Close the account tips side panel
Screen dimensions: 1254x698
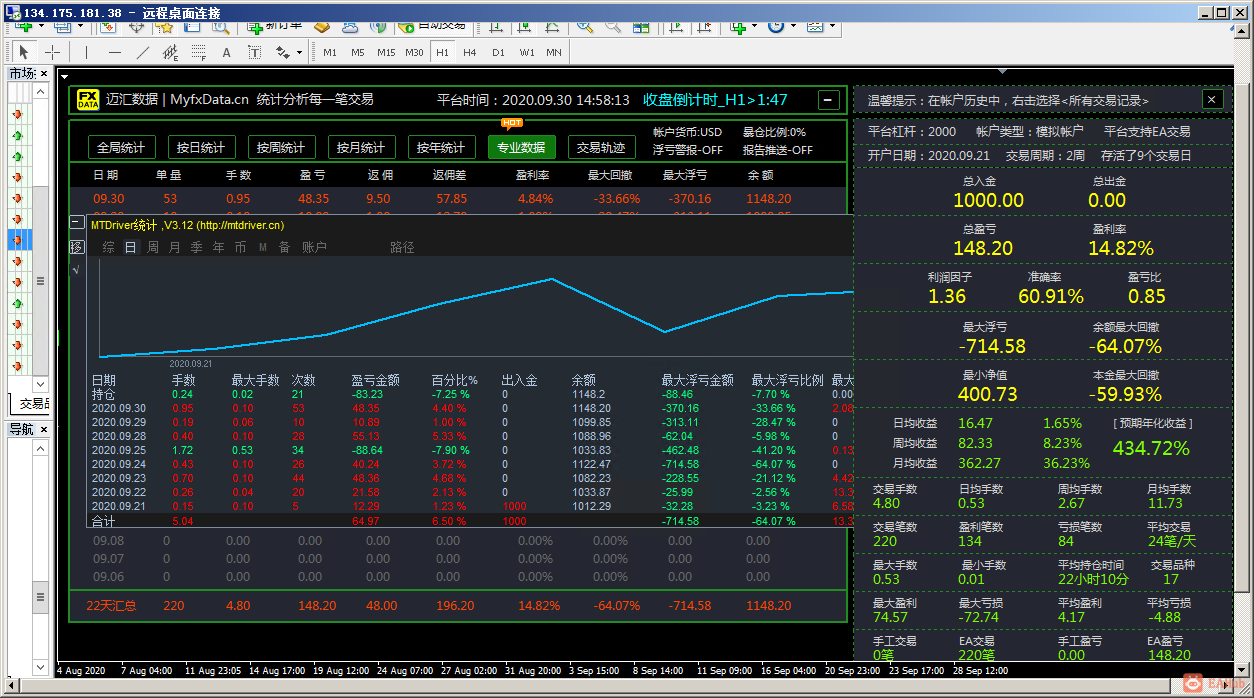1212,99
